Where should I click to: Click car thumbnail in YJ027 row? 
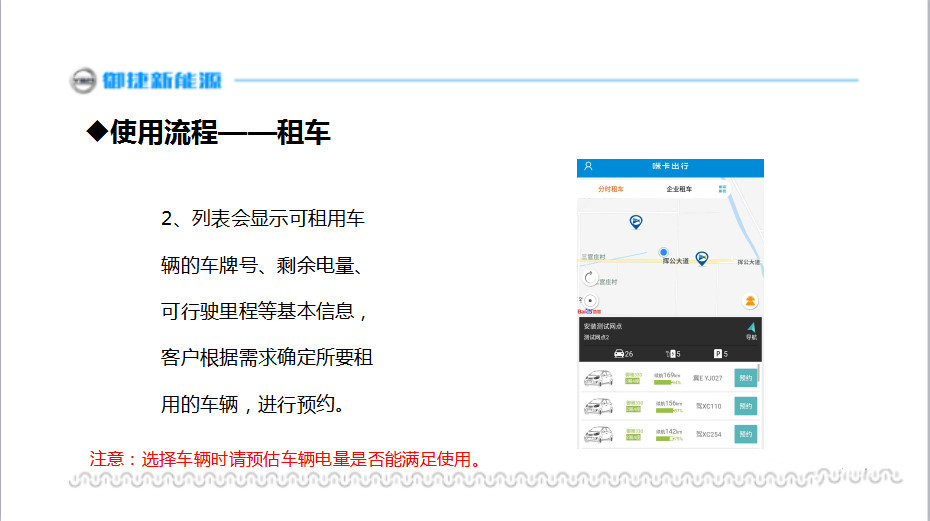click(x=598, y=378)
